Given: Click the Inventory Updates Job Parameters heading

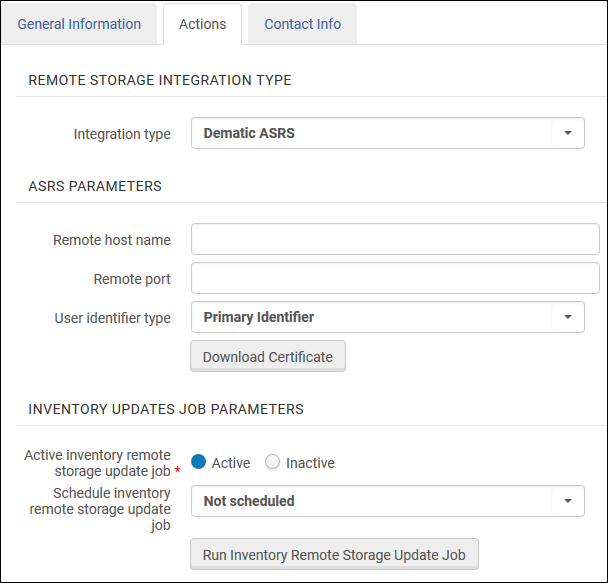Looking at the screenshot, I should tap(166, 409).
